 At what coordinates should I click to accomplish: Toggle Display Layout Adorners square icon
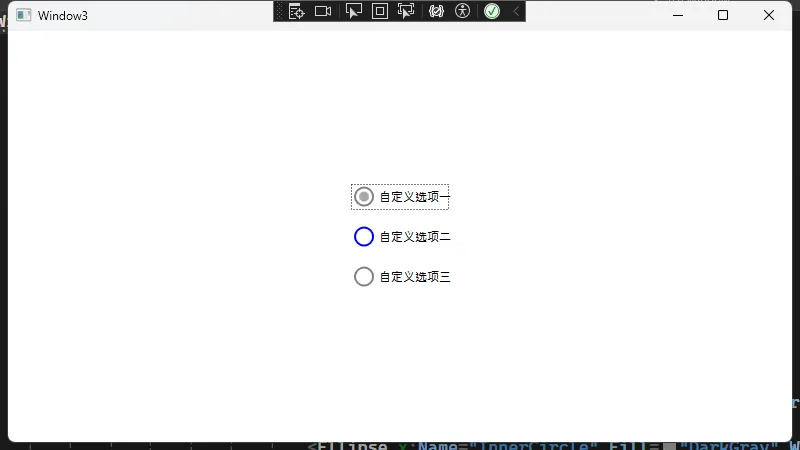coord(380,11)
